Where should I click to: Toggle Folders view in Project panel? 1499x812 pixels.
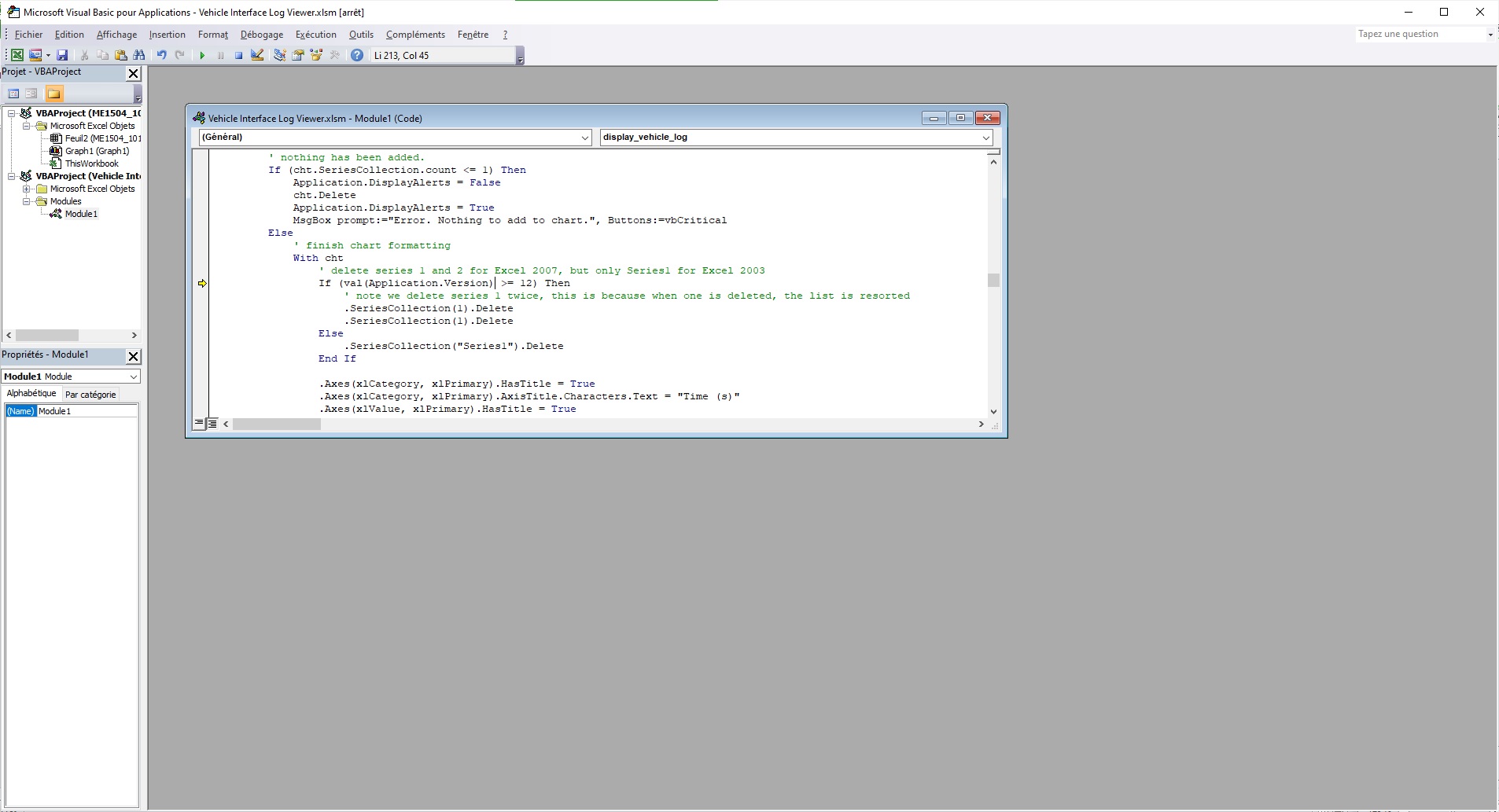pyautogui.click(x=53, y=94)
